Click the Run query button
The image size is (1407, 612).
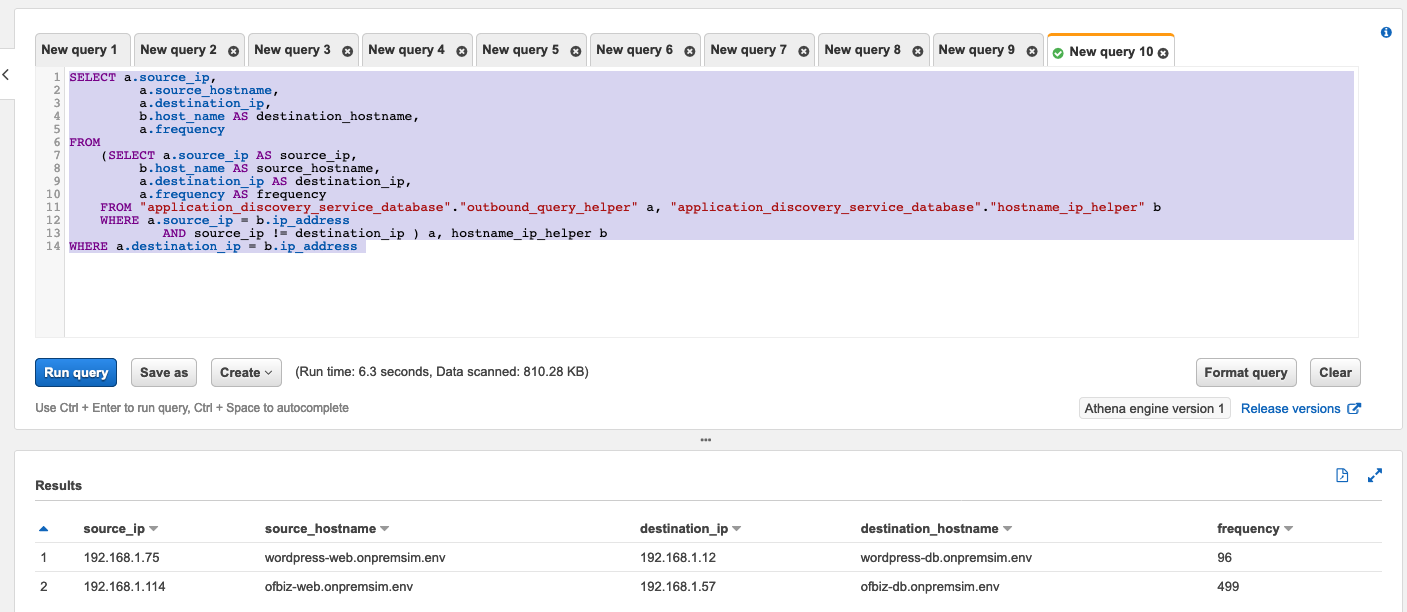[x=75, y=371]
